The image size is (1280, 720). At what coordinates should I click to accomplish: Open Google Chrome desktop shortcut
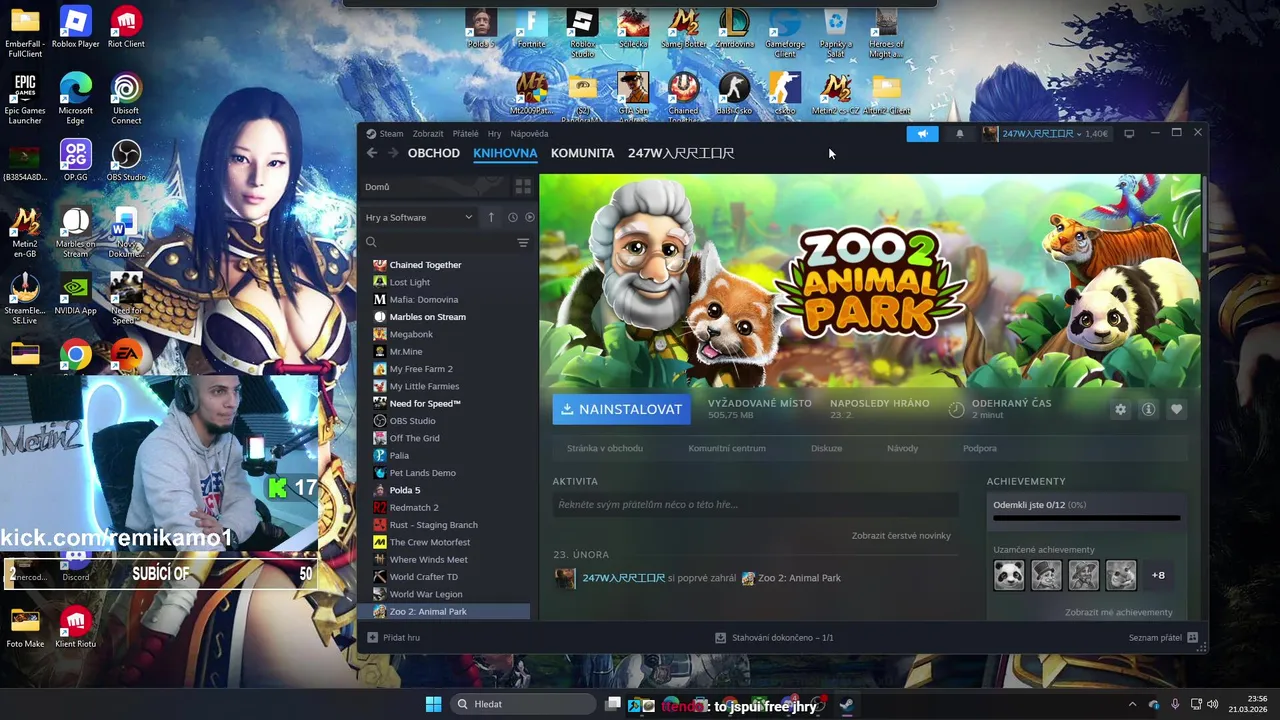pos(75,355)
